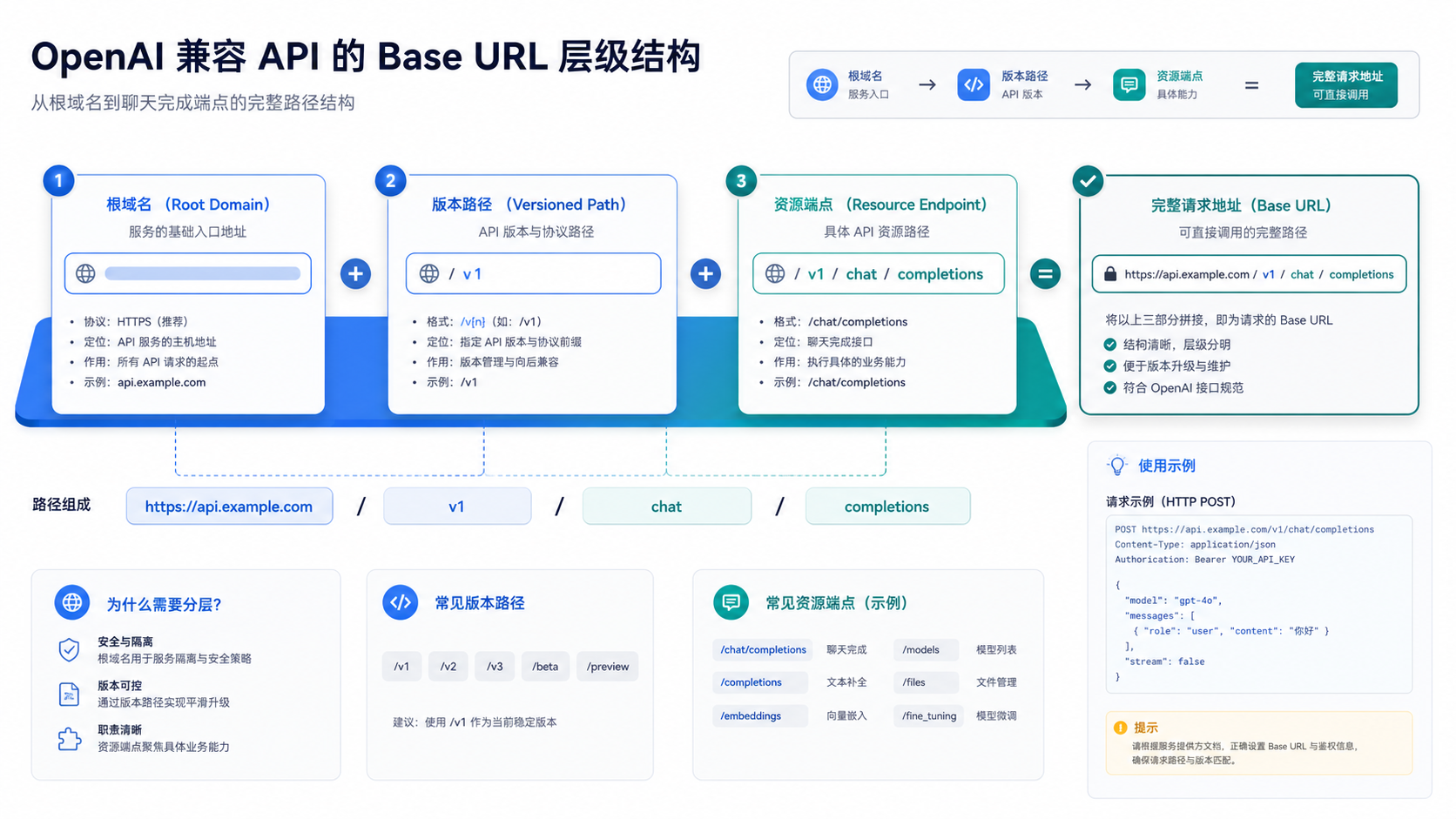The image size is (1456, 819).
Task: Click the chat bubble icon beside 常见资源端点
Action: (x=731, y=602)
